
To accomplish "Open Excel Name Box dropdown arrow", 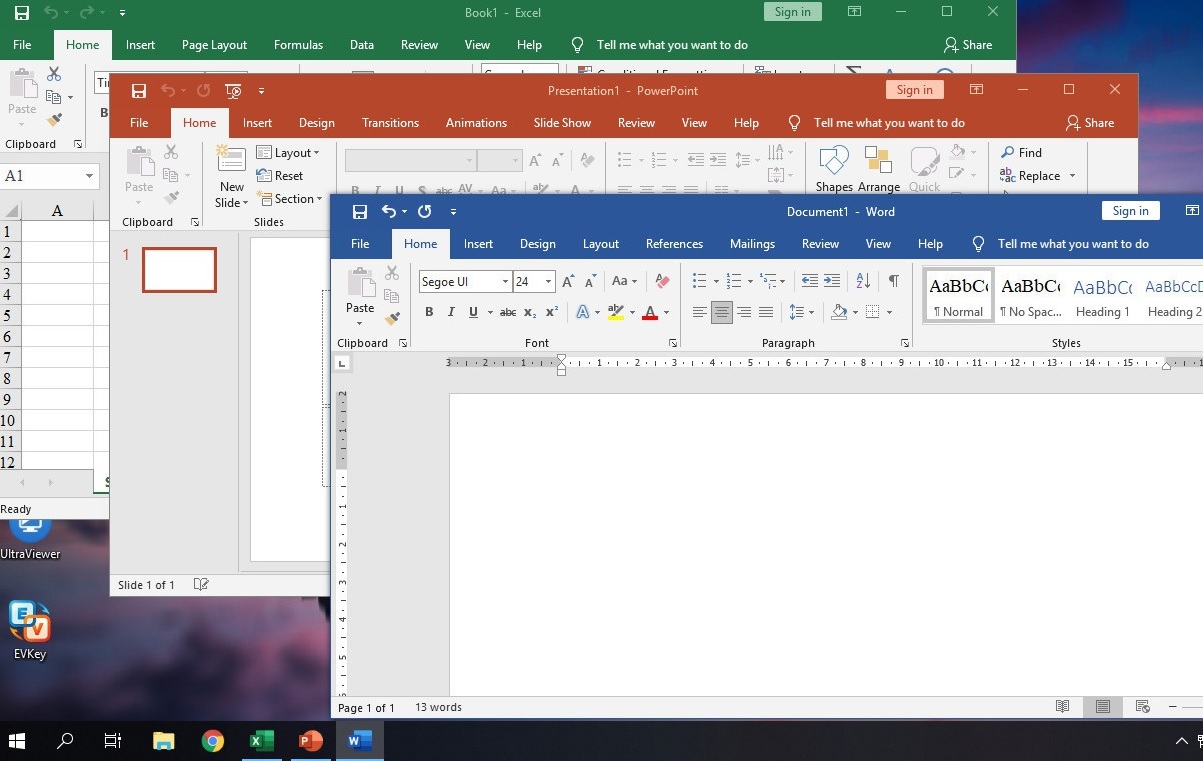I will click(89, 176).
